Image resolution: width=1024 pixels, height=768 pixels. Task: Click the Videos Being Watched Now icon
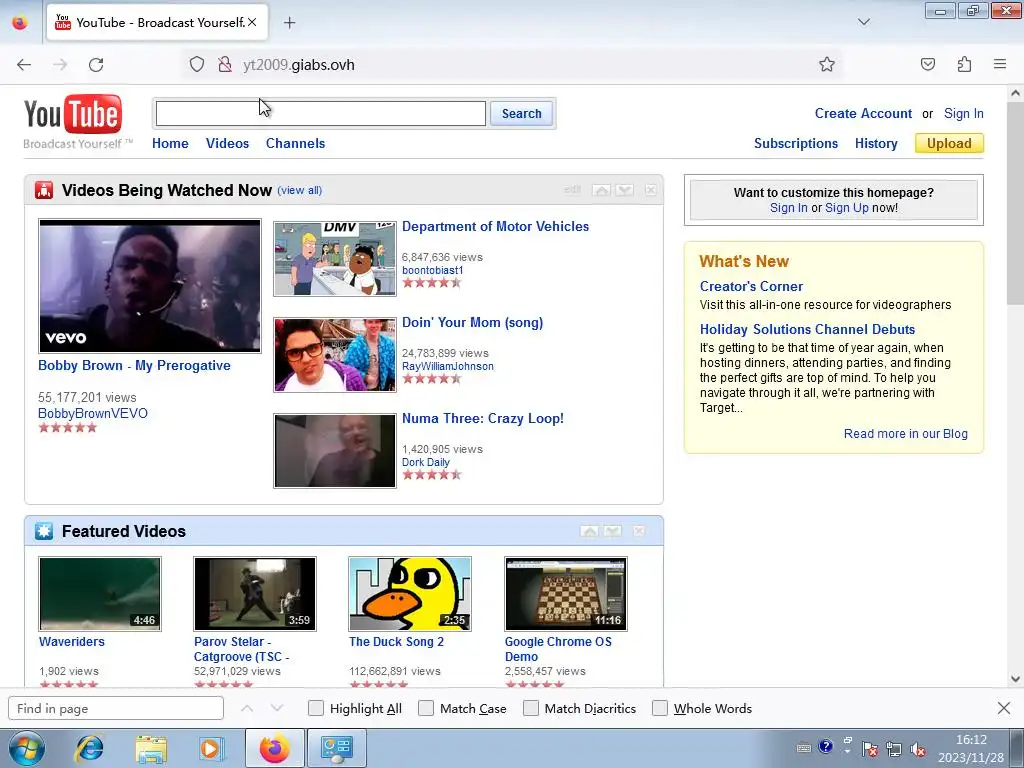(44, 190)
